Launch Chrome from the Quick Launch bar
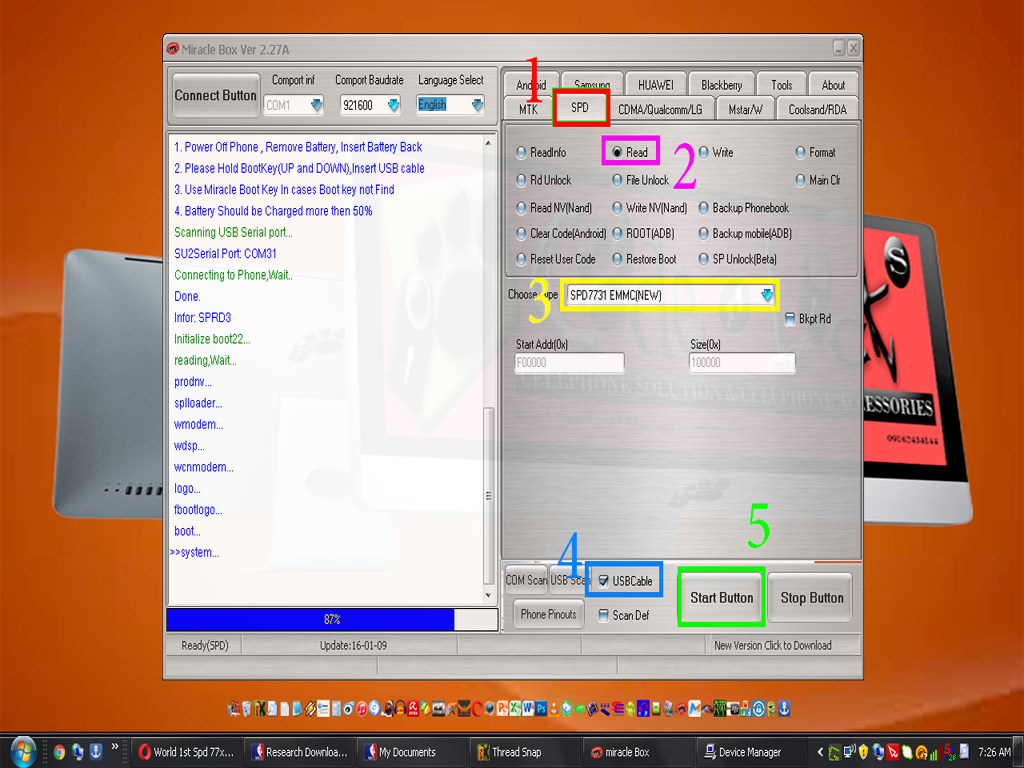 coord(59,751)
